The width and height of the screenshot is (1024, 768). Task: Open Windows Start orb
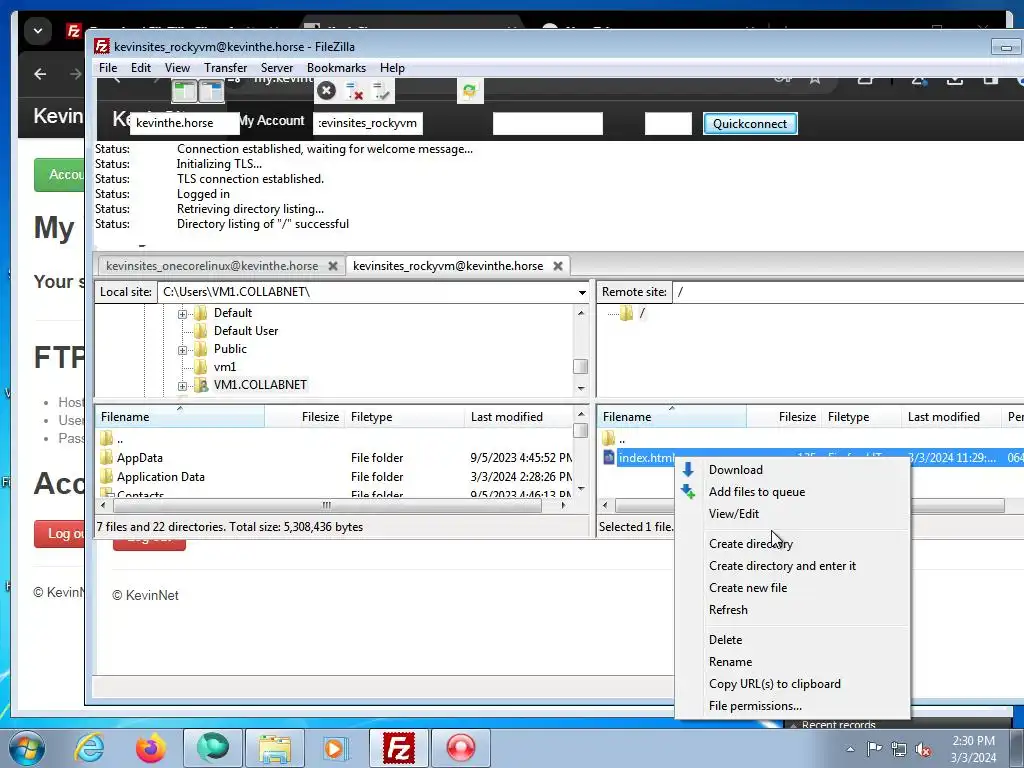[x=27, y=748]
